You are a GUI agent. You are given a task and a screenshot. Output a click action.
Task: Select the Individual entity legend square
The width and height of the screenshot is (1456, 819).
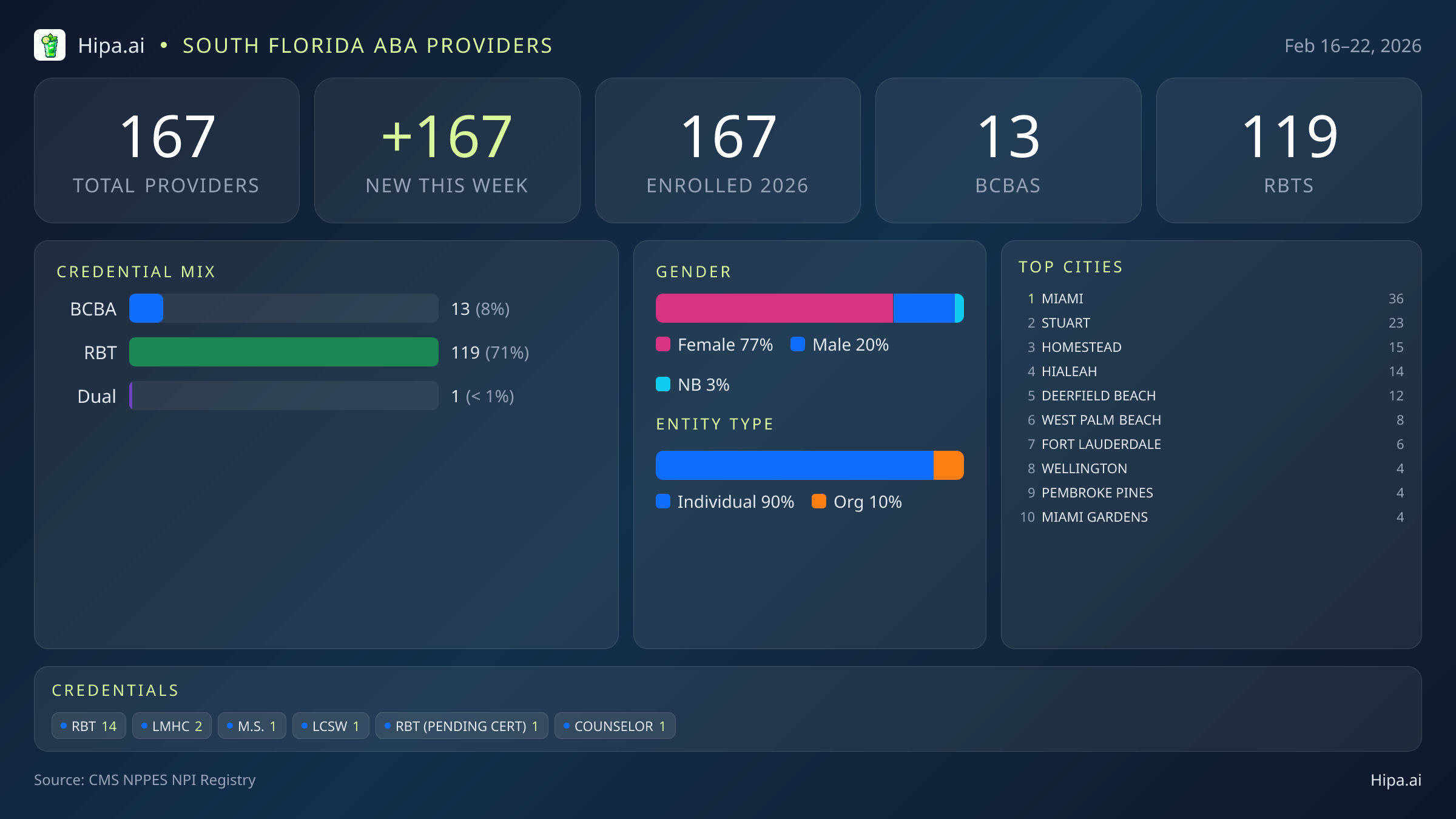pos(663,502)
